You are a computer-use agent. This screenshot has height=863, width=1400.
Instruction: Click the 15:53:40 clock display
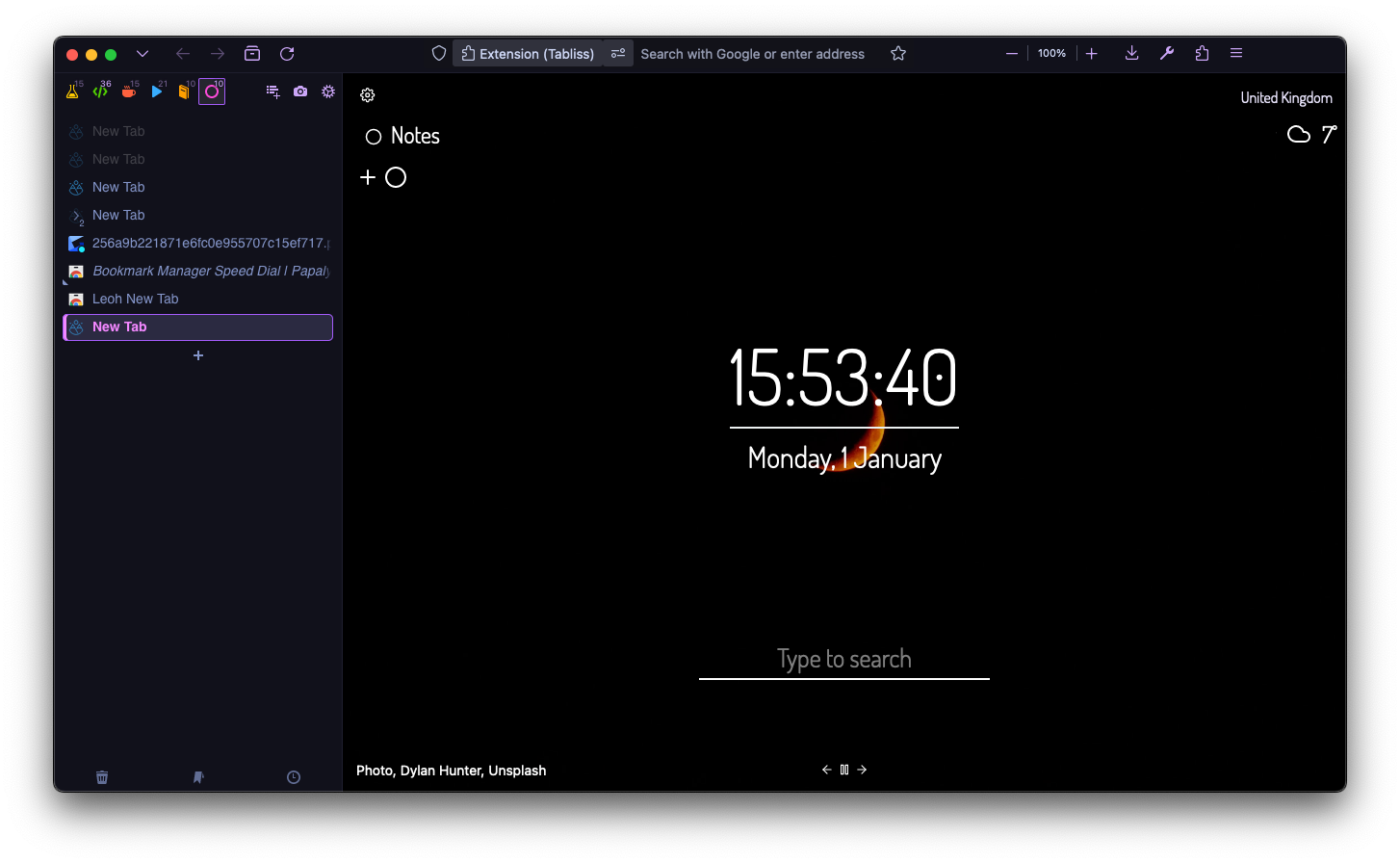(x=843, y=378)
